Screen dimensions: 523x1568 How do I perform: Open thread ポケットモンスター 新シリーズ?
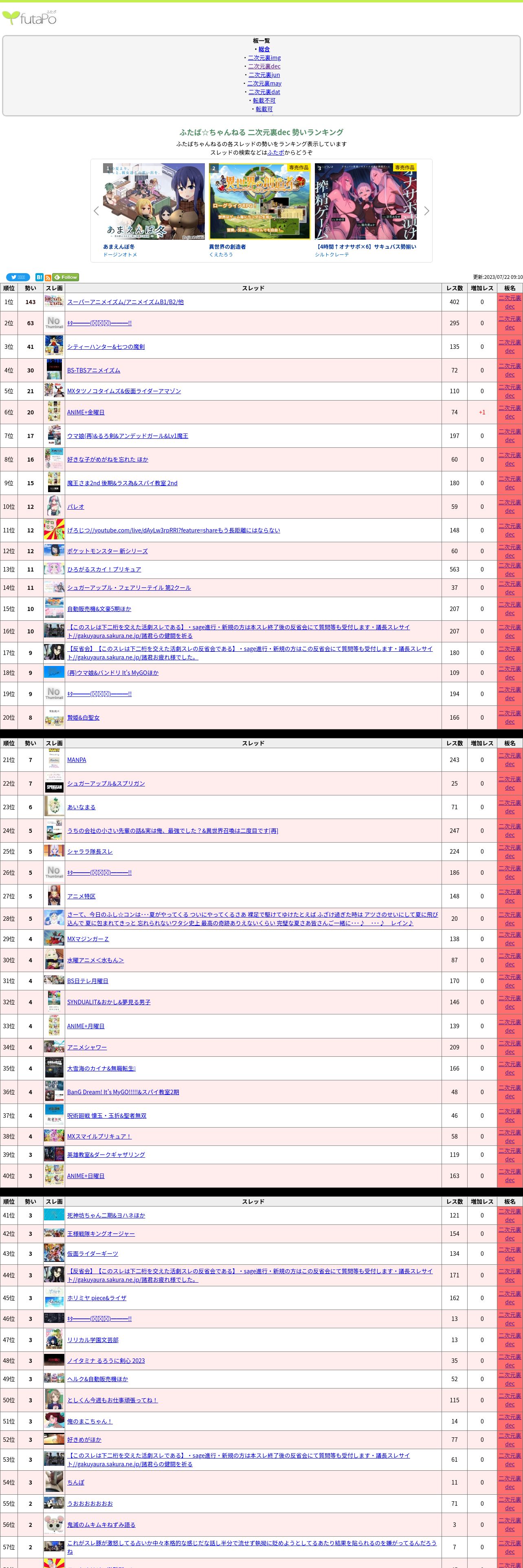point(107,552)
